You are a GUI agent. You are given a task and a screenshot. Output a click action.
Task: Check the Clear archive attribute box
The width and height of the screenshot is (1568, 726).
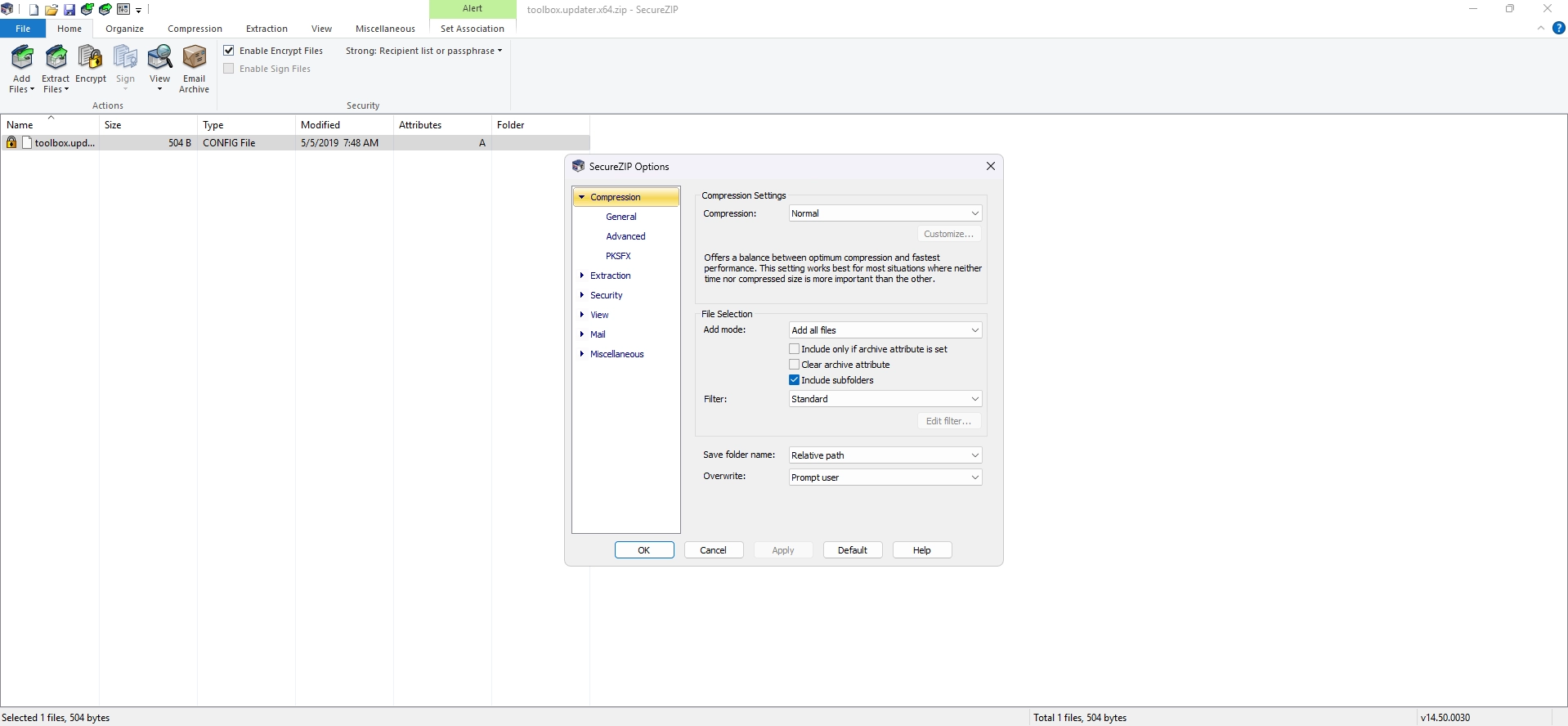tap(794, 365)
